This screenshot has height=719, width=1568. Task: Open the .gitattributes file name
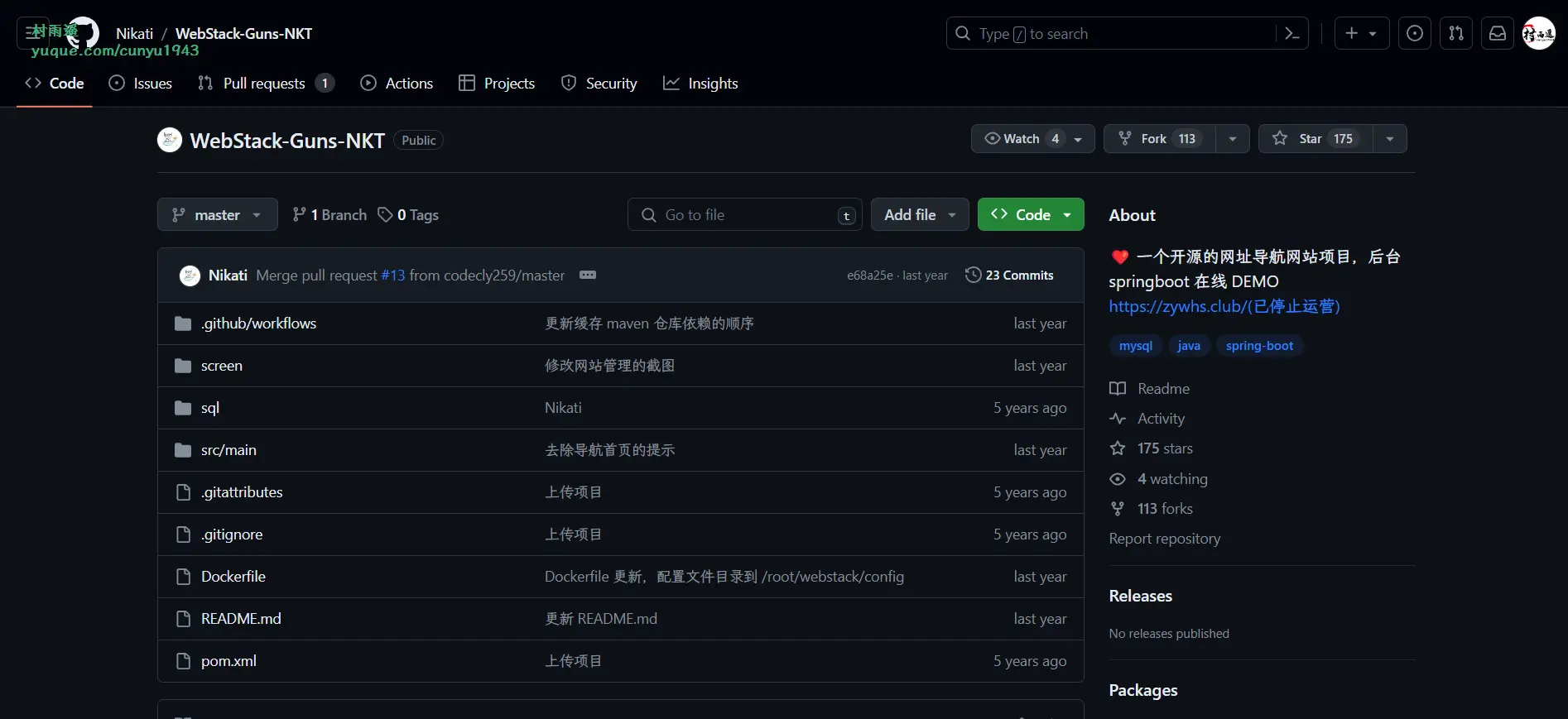click(242, 492)
